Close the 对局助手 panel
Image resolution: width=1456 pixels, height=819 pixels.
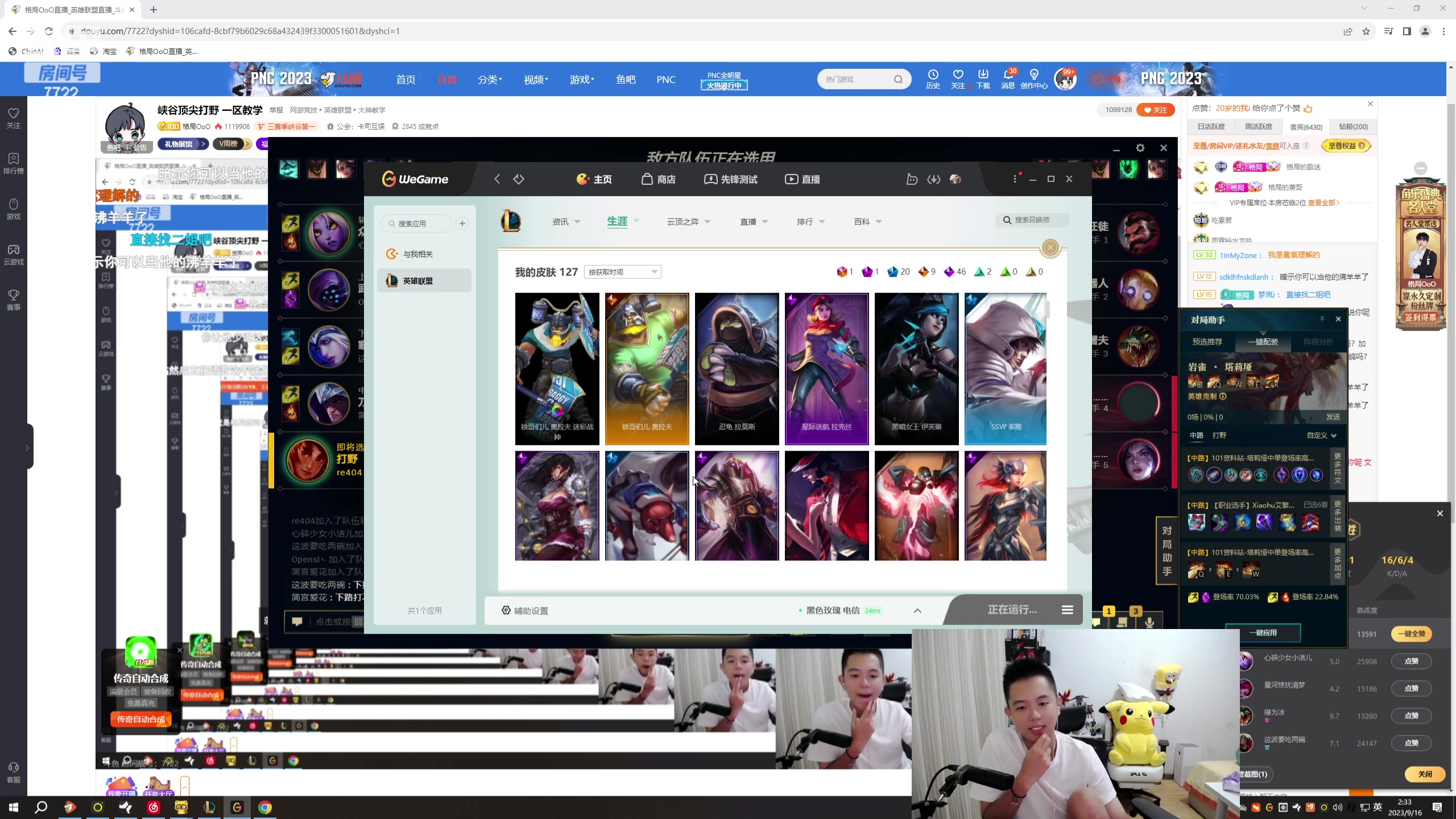1338,319
